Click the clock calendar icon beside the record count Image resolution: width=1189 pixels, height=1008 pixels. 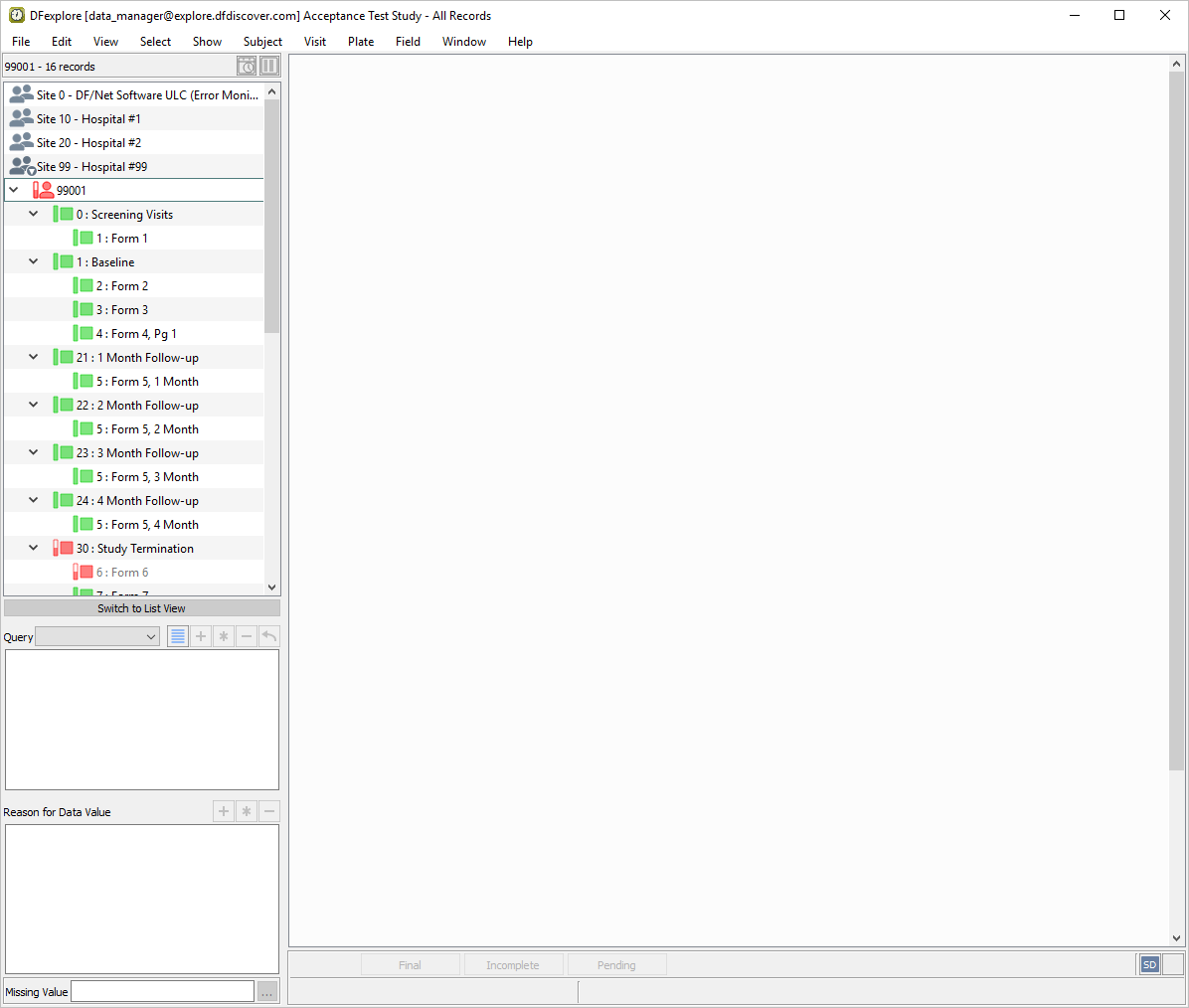(247, 67)
